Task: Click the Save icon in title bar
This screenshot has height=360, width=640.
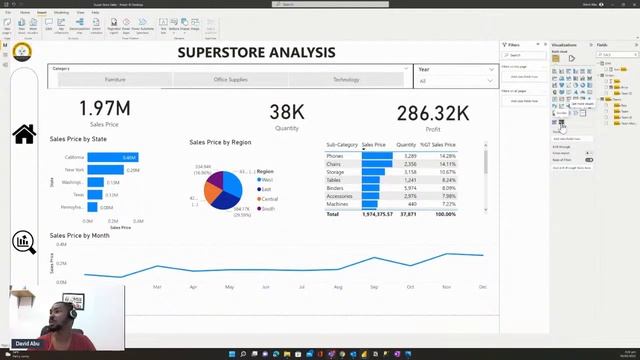Action: click(6, 4)
